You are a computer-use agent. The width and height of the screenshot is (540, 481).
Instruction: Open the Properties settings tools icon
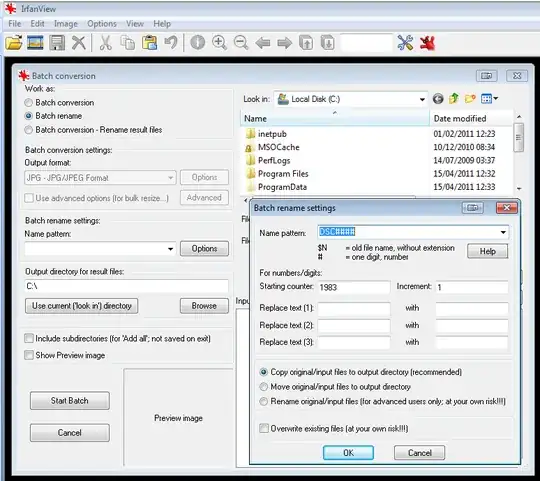coord(405,43)
